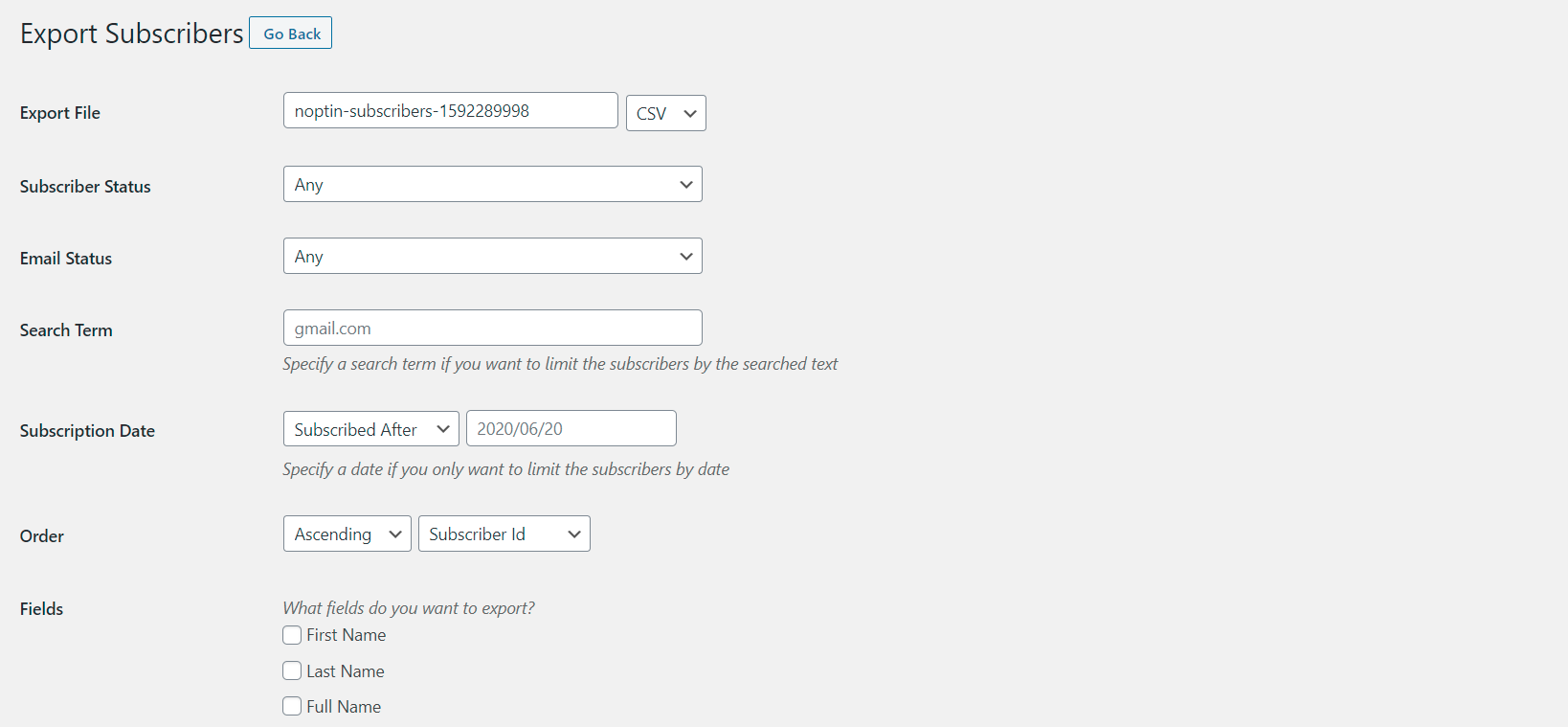Click the chevron on Subscribed After selector

(442, 429)
